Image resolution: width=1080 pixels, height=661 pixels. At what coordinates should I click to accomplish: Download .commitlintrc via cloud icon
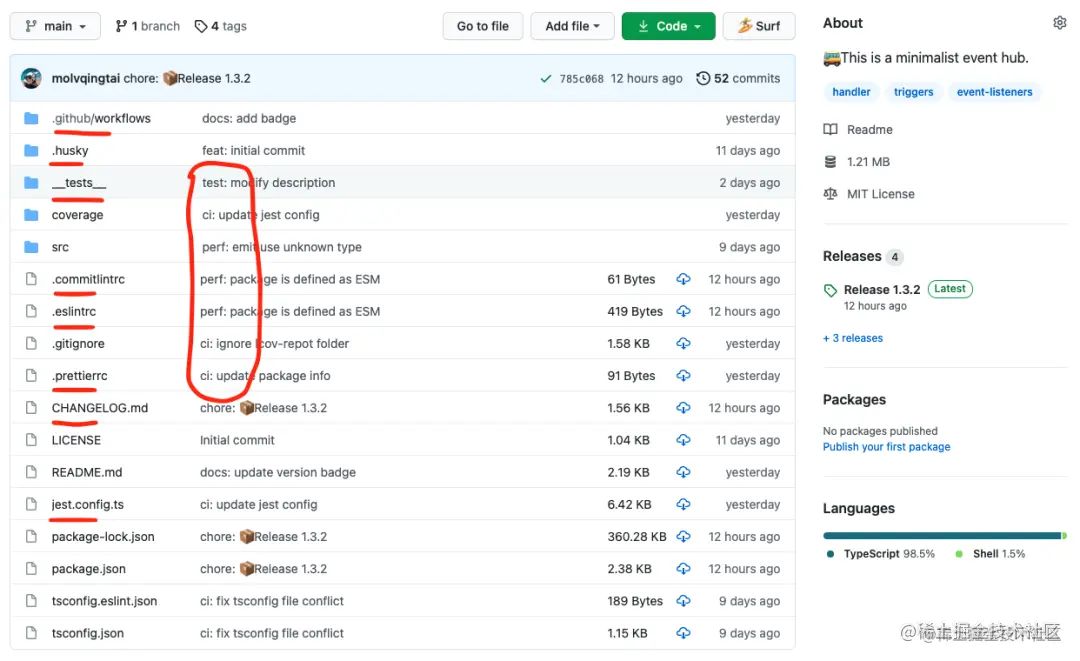[683, 279]
